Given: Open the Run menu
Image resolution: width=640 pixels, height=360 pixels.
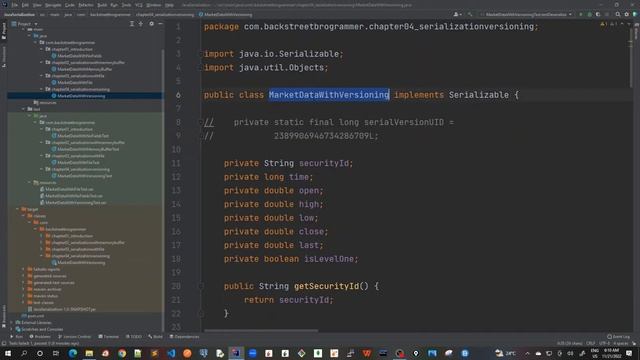Looking at the screenshot, I should coord(114,5).
